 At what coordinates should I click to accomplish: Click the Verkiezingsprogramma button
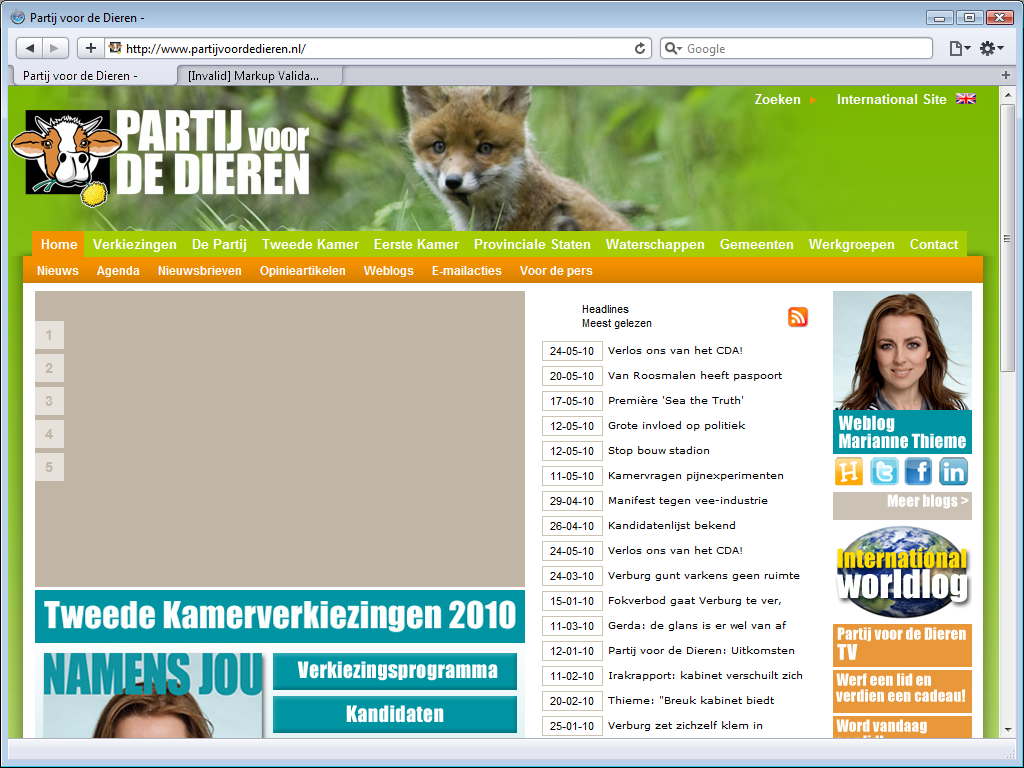point(395,671)
